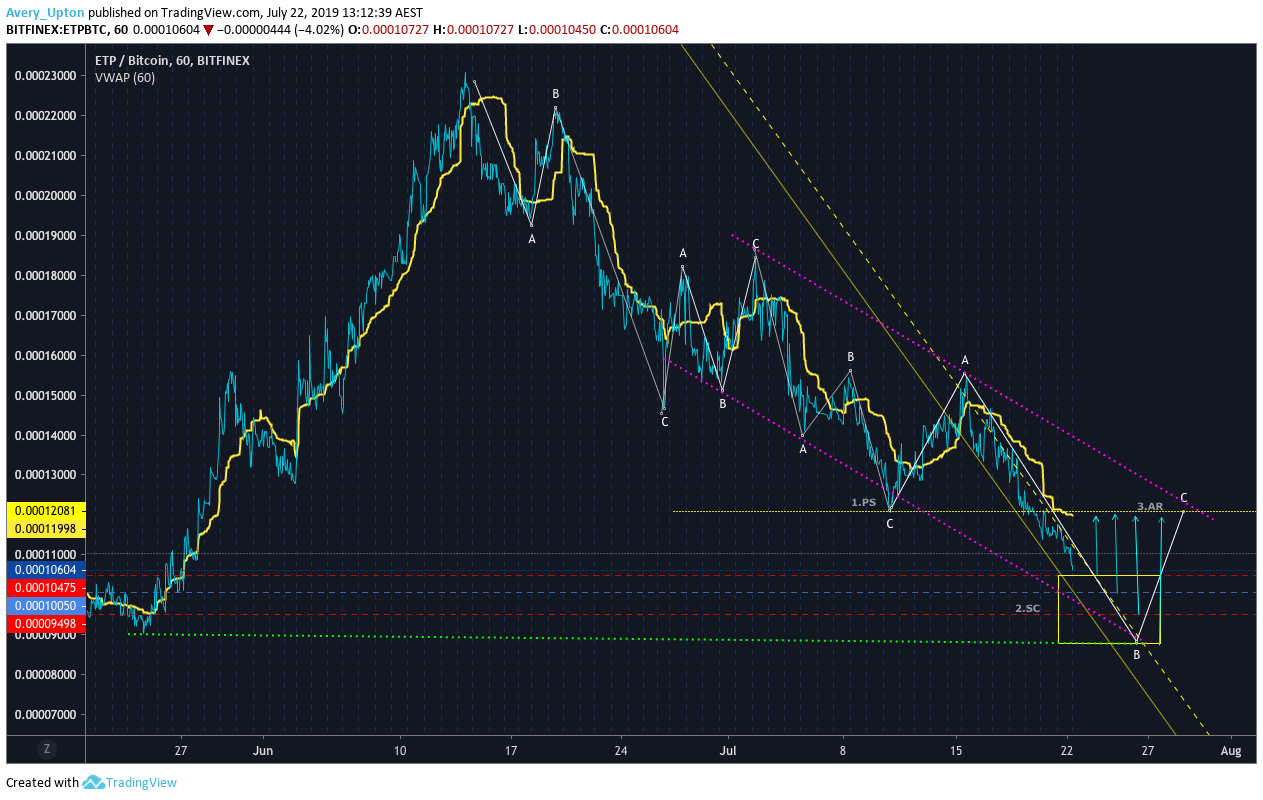Viewport: 1263px width, 800px height.
Task: Click the Jul label on the time axis
Action: [728, 749]
